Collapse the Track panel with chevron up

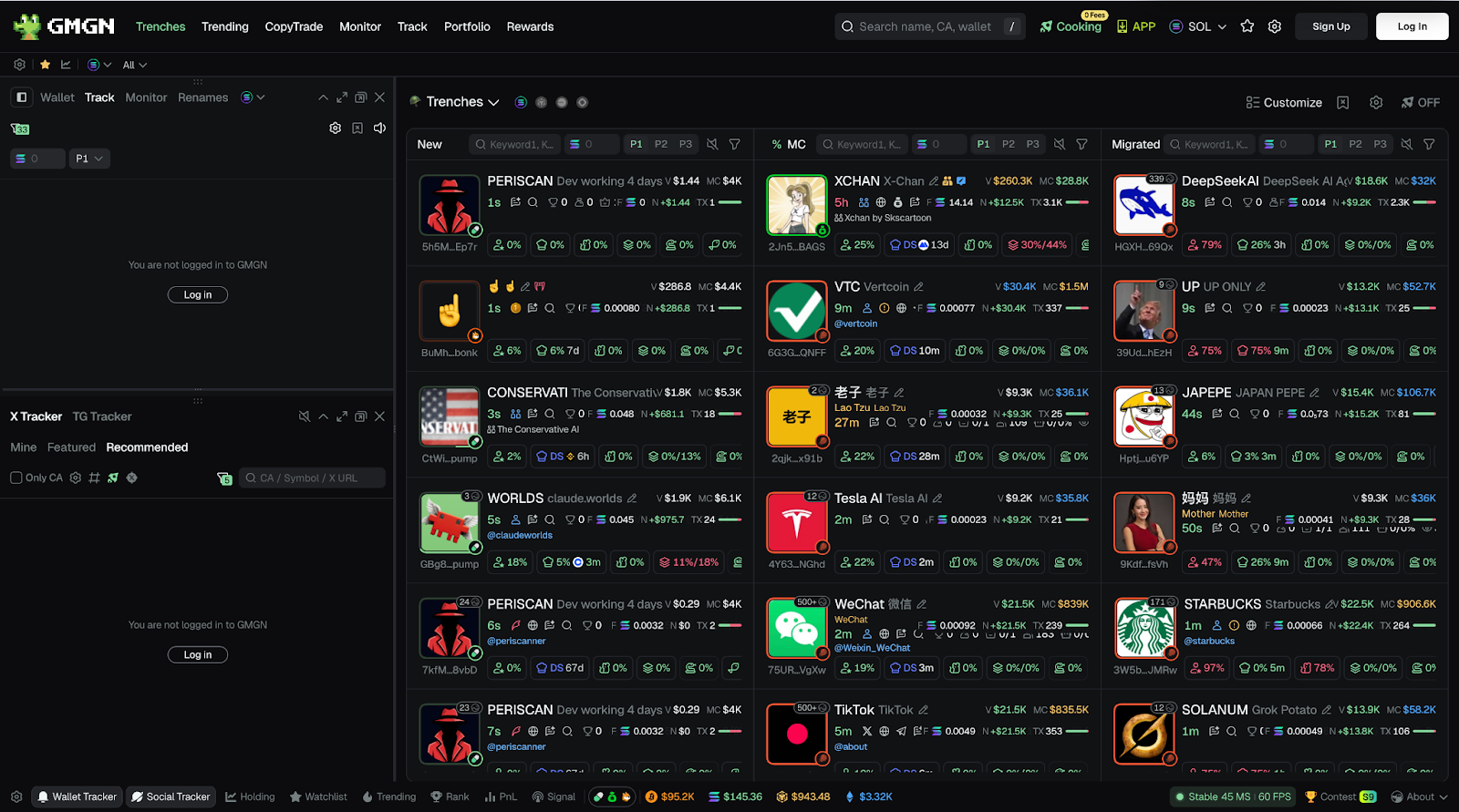tap(323, 98)
